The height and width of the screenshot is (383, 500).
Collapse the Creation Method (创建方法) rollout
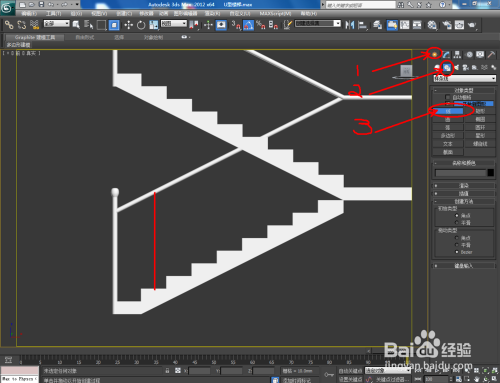click(464, 201)
